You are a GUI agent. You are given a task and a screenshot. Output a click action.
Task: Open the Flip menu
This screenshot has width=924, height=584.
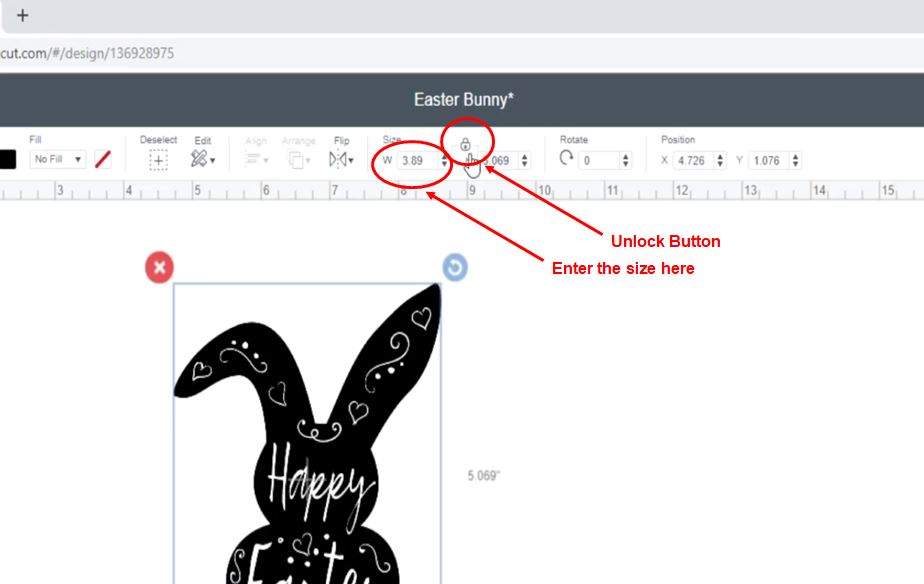pyautogui.click(x=341, y=159)
